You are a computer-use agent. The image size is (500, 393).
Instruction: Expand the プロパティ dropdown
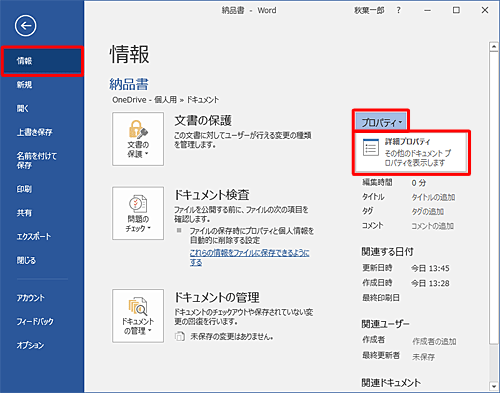[x=381, y=122]
